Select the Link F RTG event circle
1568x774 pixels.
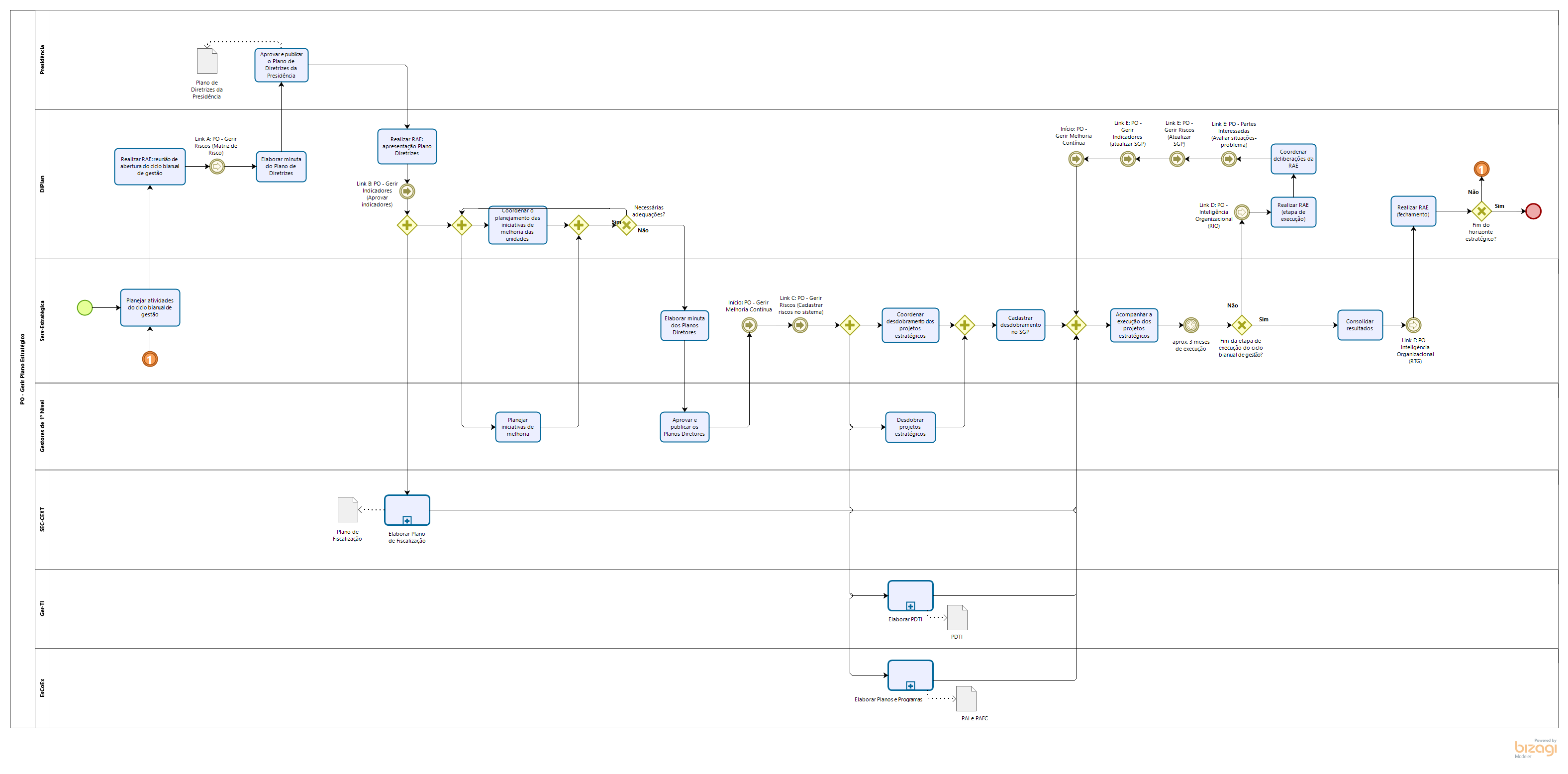pos(1413,325)
